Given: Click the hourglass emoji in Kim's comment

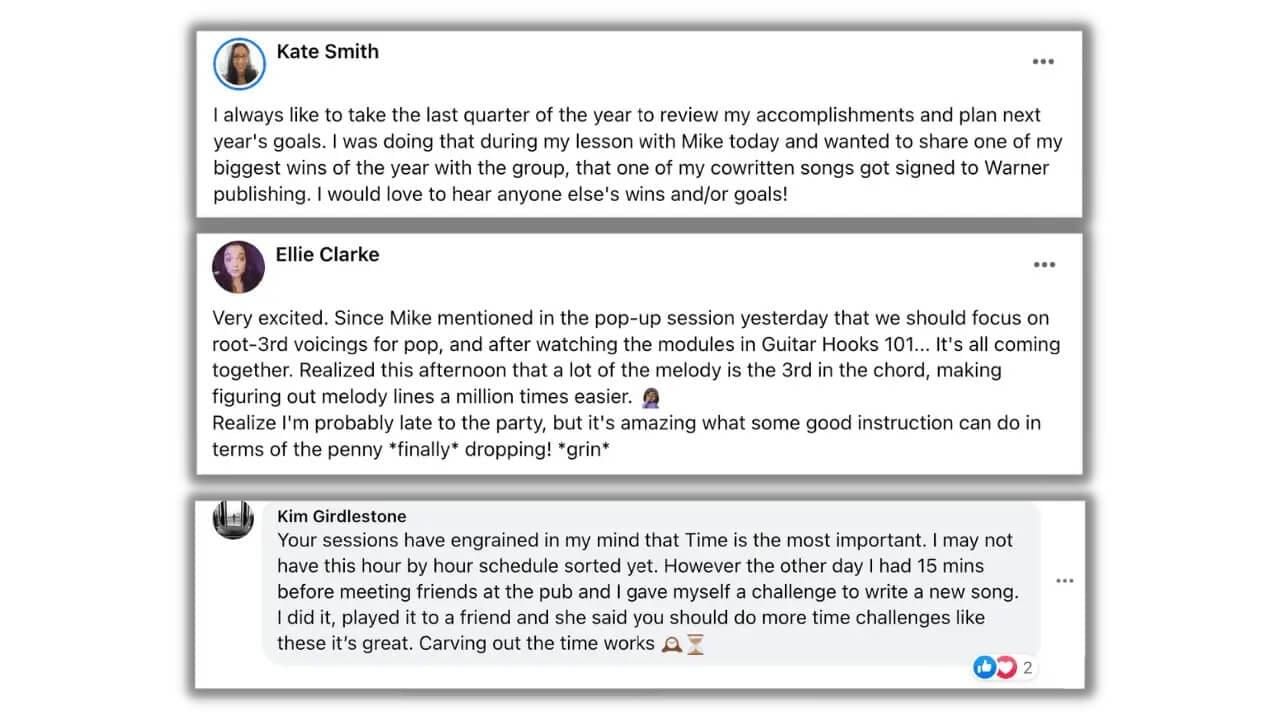Looking at the screenshot, I should (x=696, y=645).
